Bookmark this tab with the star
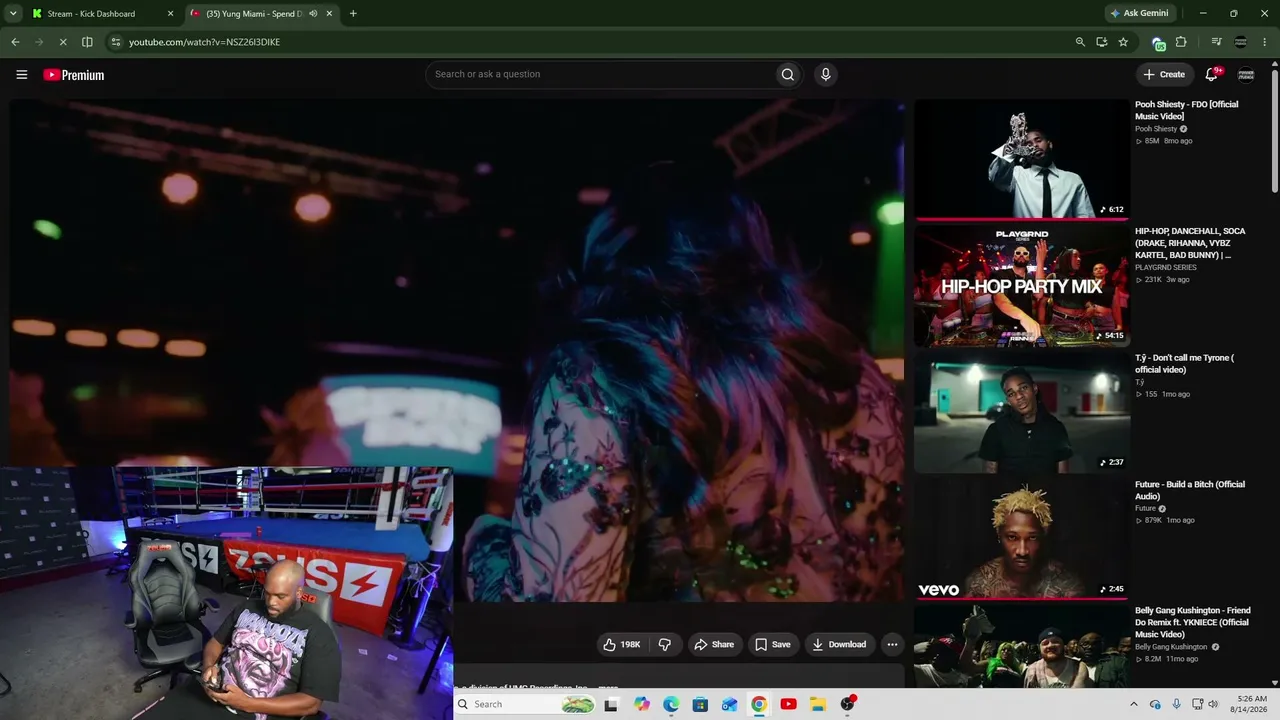 tap(1123, 42)
